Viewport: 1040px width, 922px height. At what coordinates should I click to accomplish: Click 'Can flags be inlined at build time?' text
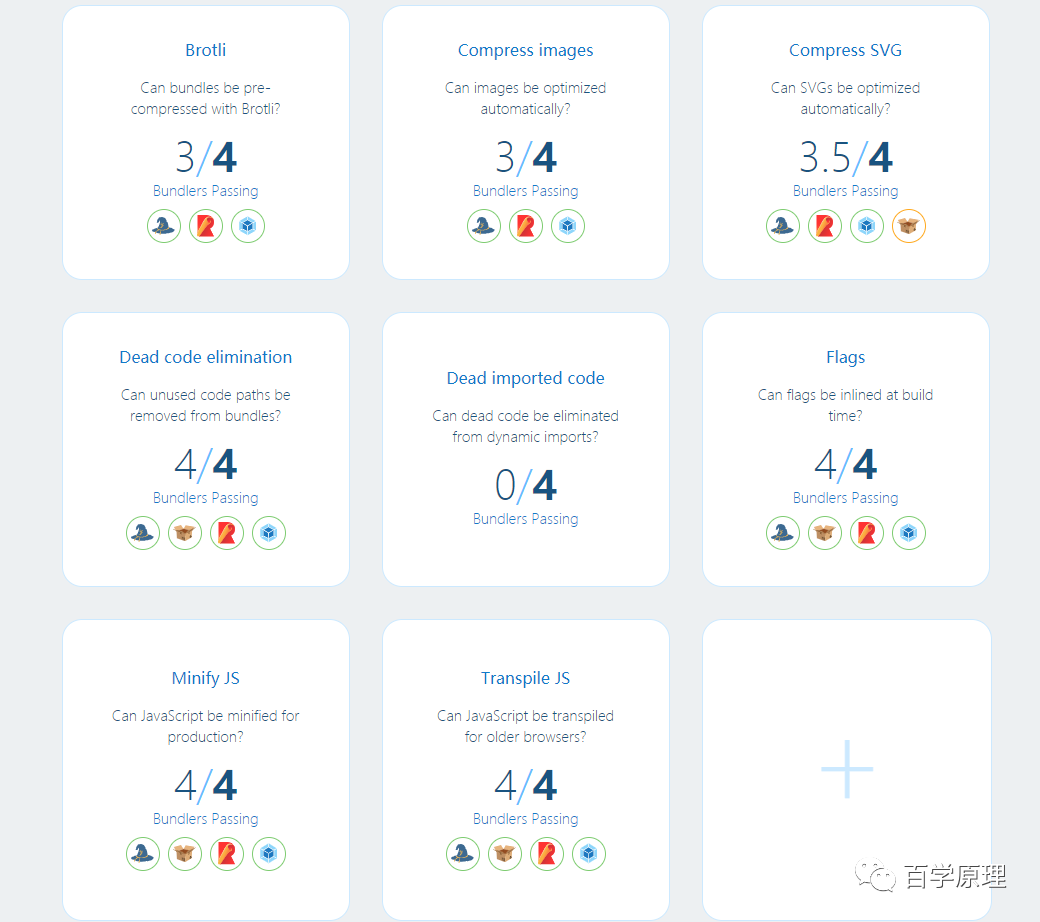[x=846, y=405]
